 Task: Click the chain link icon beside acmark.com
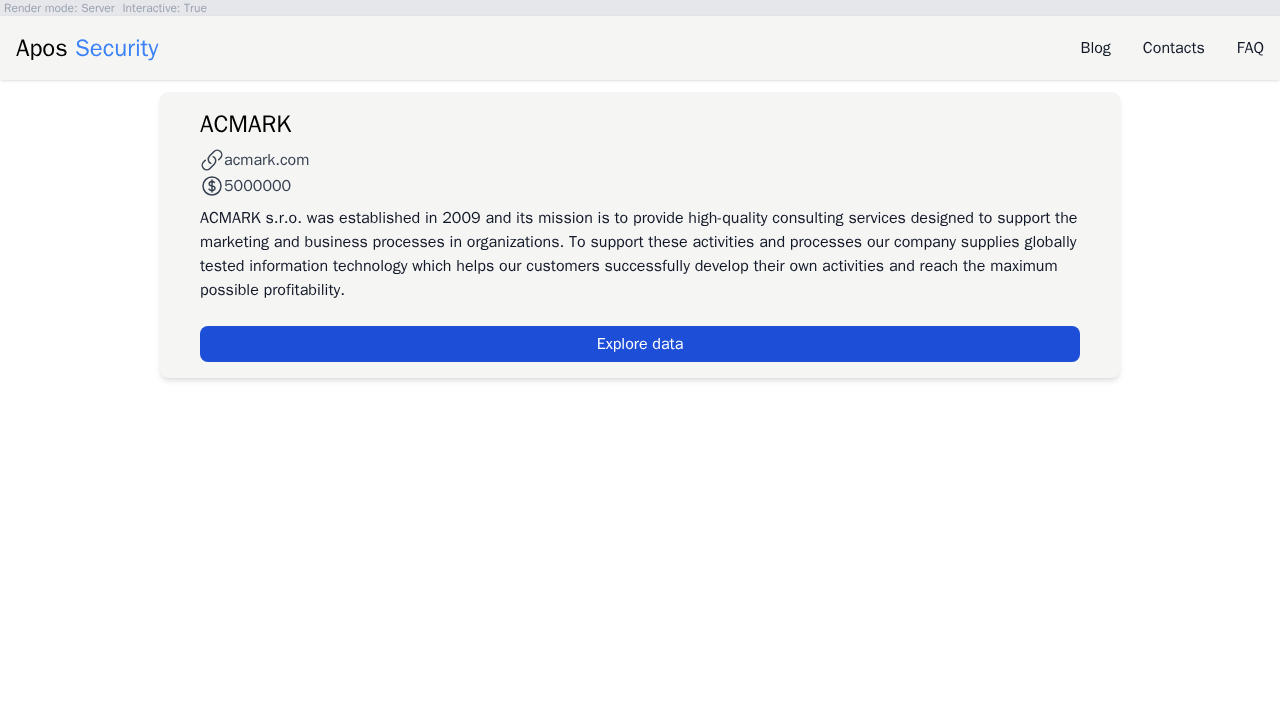pos(212,160)
